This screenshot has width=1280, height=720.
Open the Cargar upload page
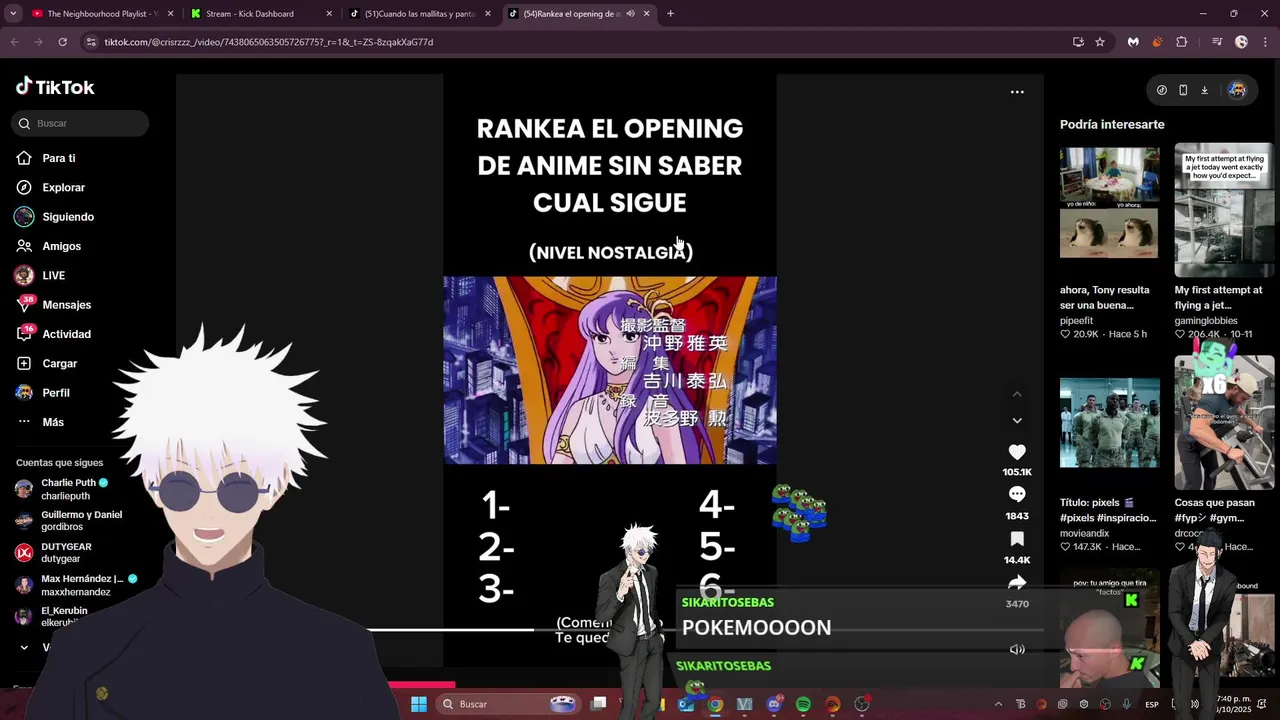click(x=59, y=363)
